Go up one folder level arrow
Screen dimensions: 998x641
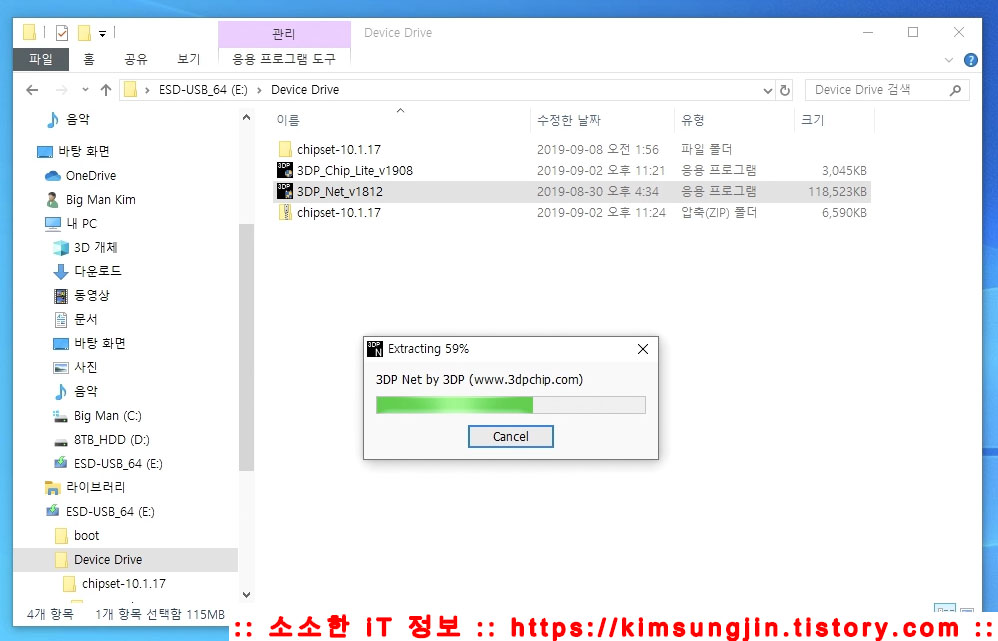106,90
